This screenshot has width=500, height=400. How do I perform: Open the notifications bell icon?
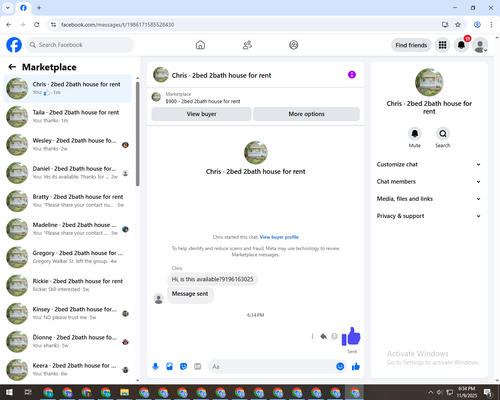click(461, 45)
